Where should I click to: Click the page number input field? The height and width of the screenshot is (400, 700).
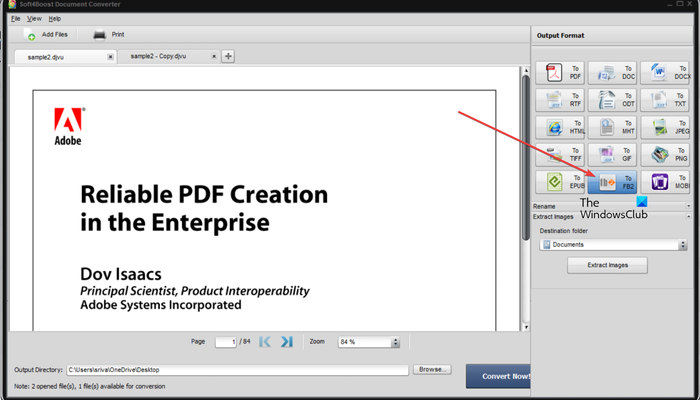point(226,342)
